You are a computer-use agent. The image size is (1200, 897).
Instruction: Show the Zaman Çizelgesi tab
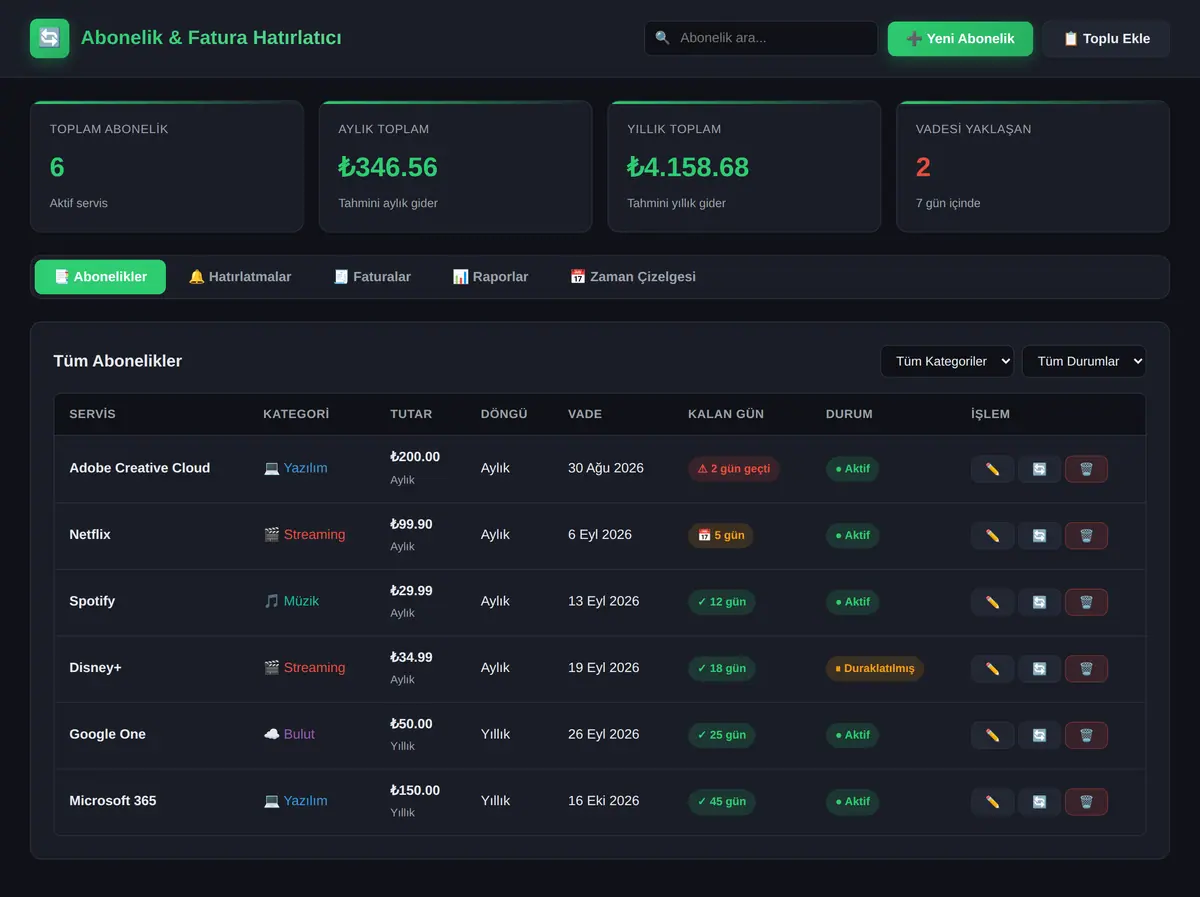633,277
